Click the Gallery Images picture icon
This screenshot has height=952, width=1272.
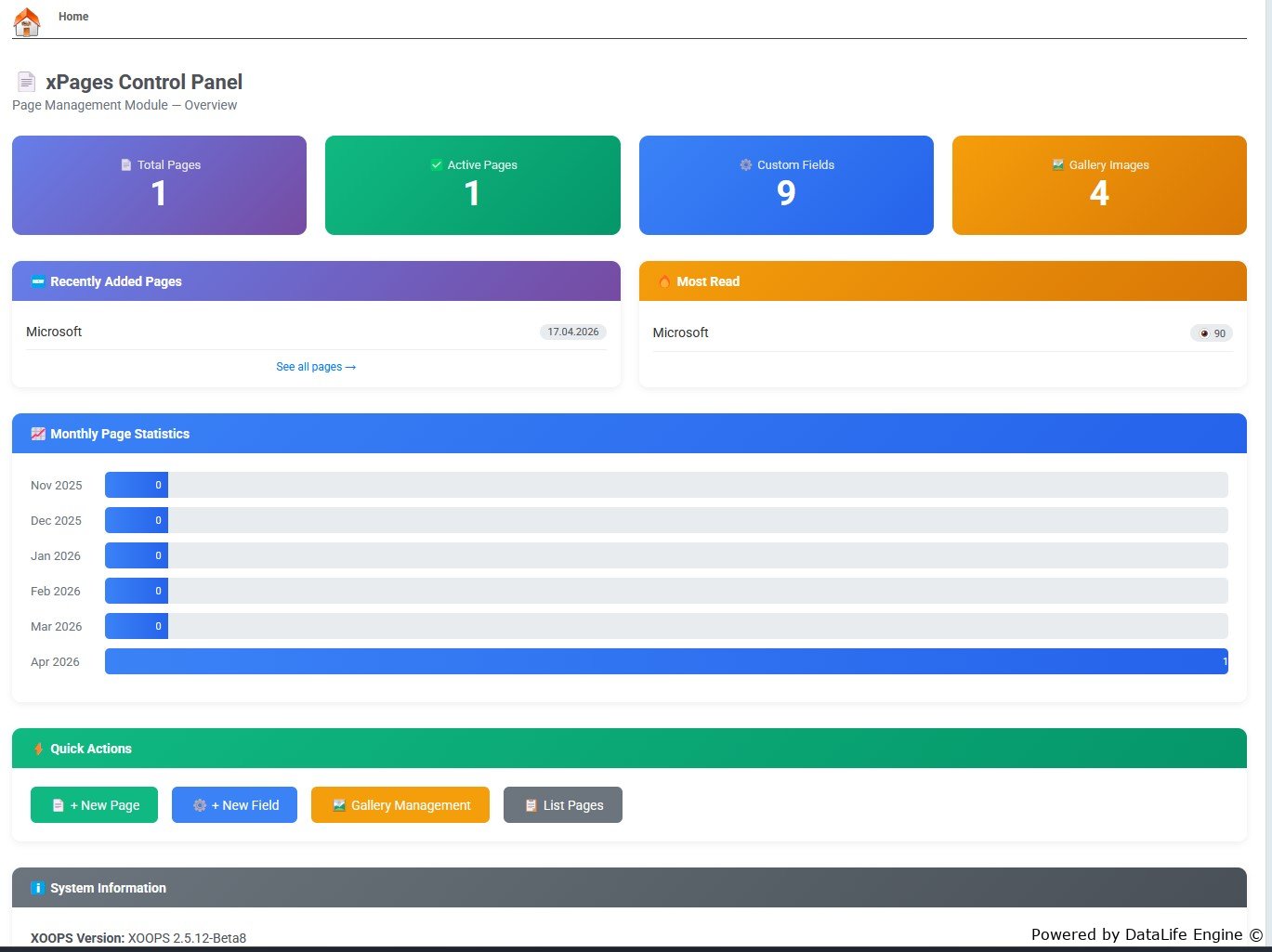(x=1057, y=165)
